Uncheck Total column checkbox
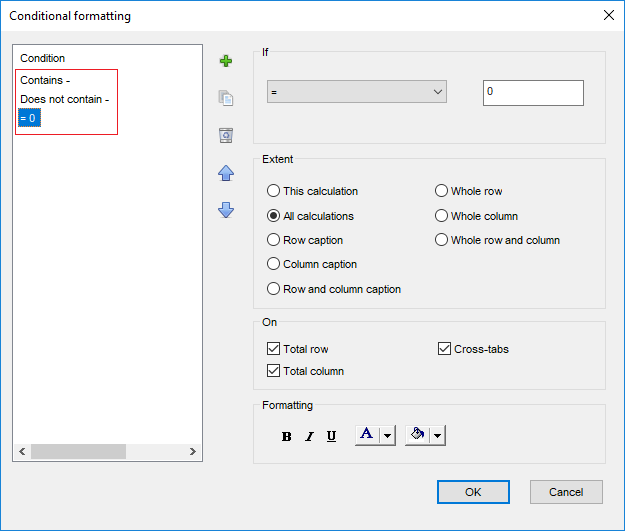 point(306,371)
